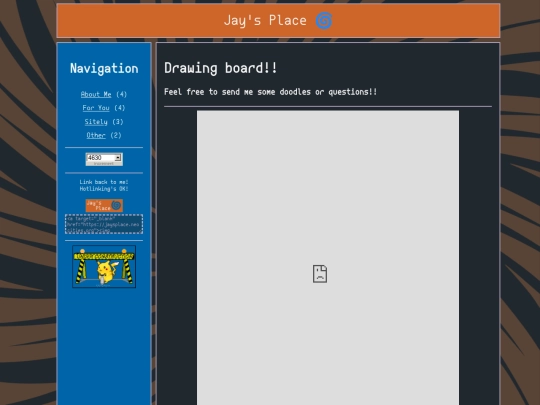
Task: Click the counter's small arrow button
Action: pyautogui.click(x=118, y=157)
